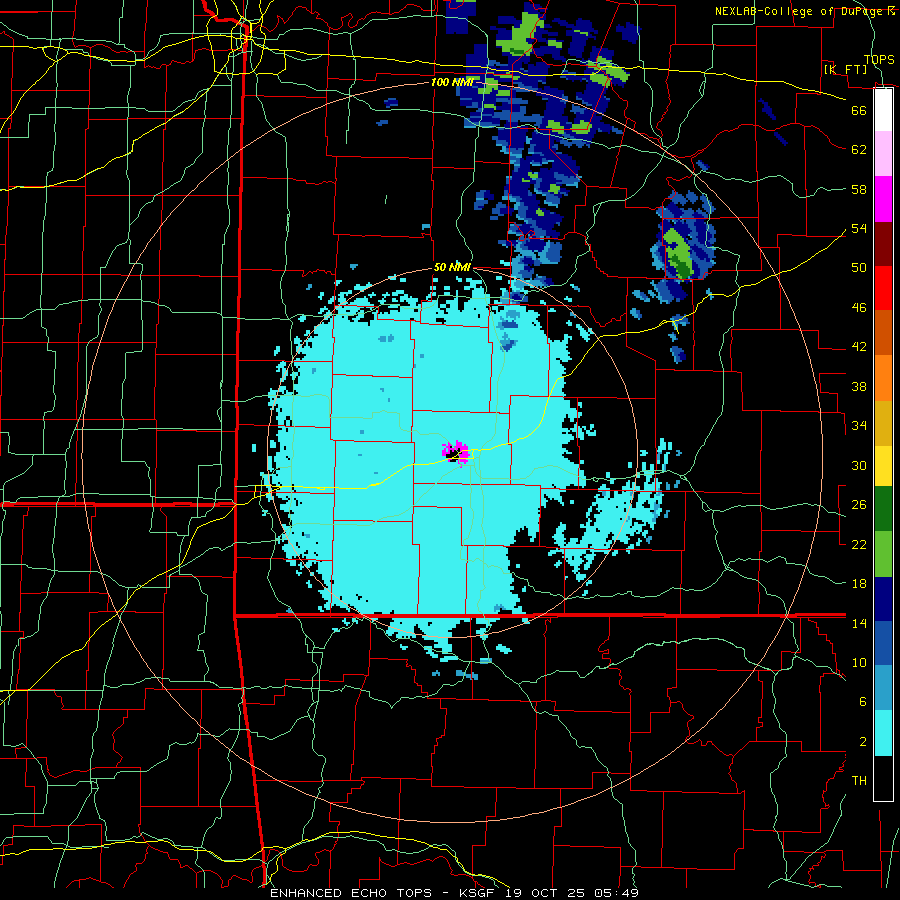Click the 2 legend value
Viewport: 900px width, 900px height.
point(863,742)
